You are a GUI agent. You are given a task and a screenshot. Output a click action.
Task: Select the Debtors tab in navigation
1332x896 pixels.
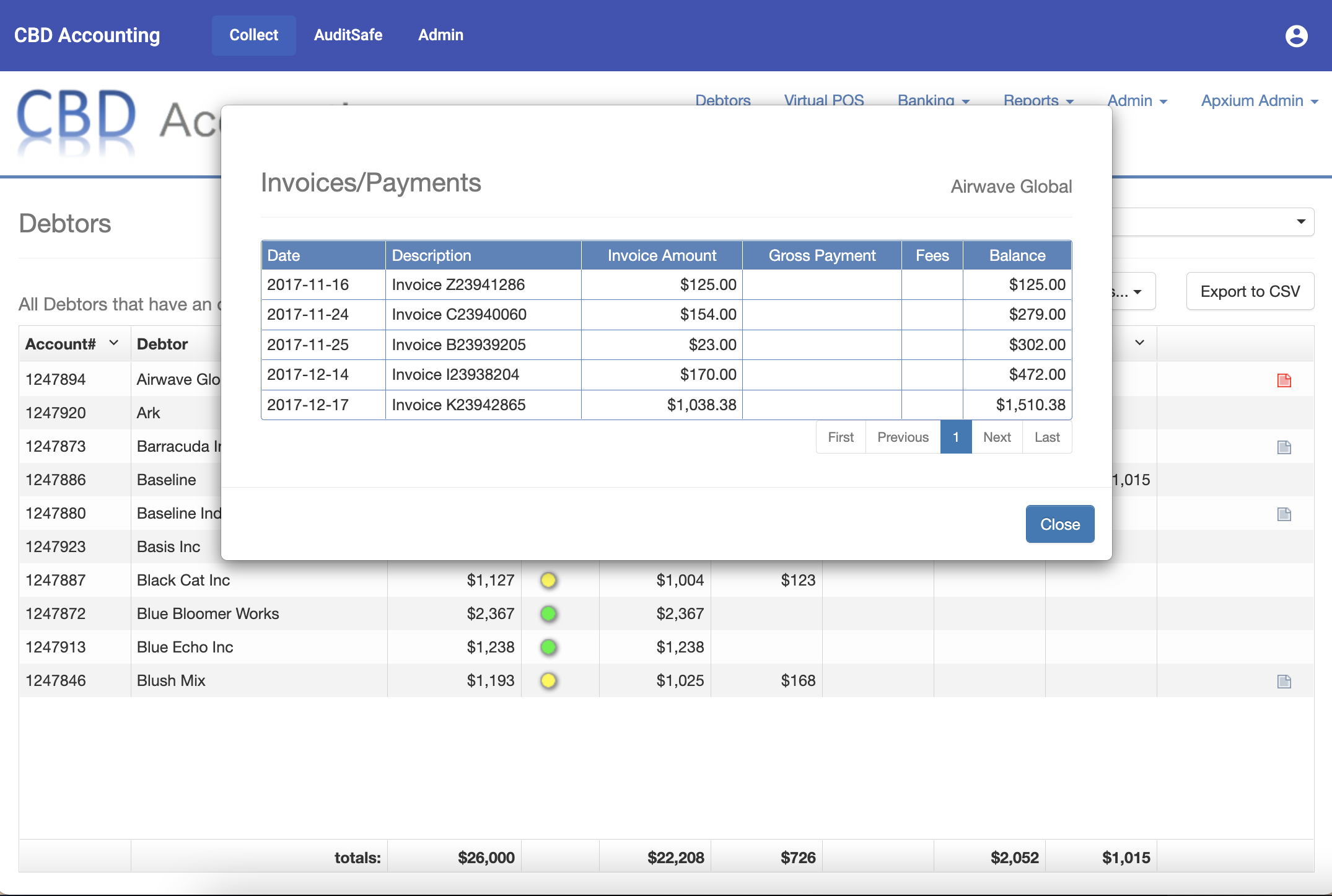(x=723, y=100)
